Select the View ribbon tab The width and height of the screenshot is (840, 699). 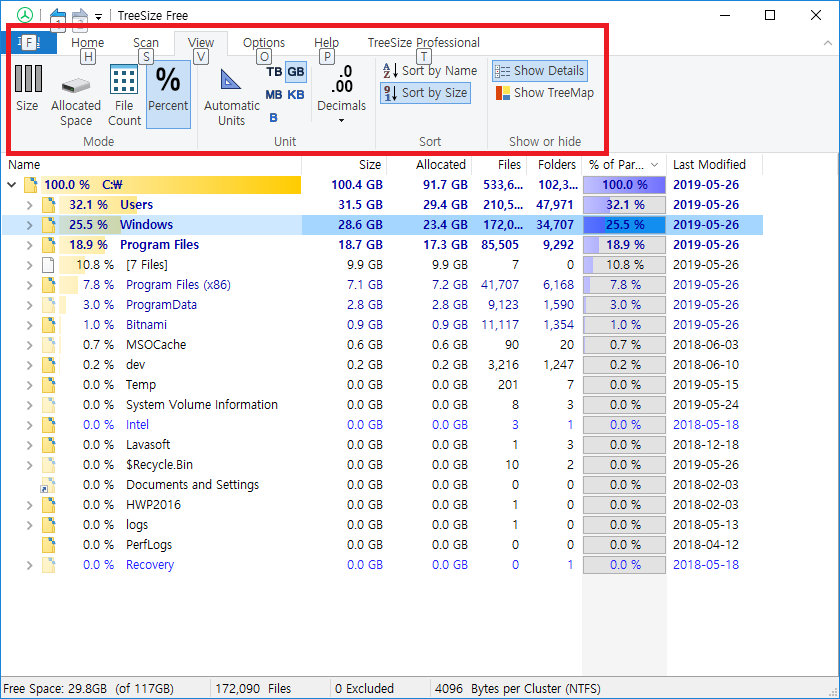pyautogui.click(x=201, y=42)
